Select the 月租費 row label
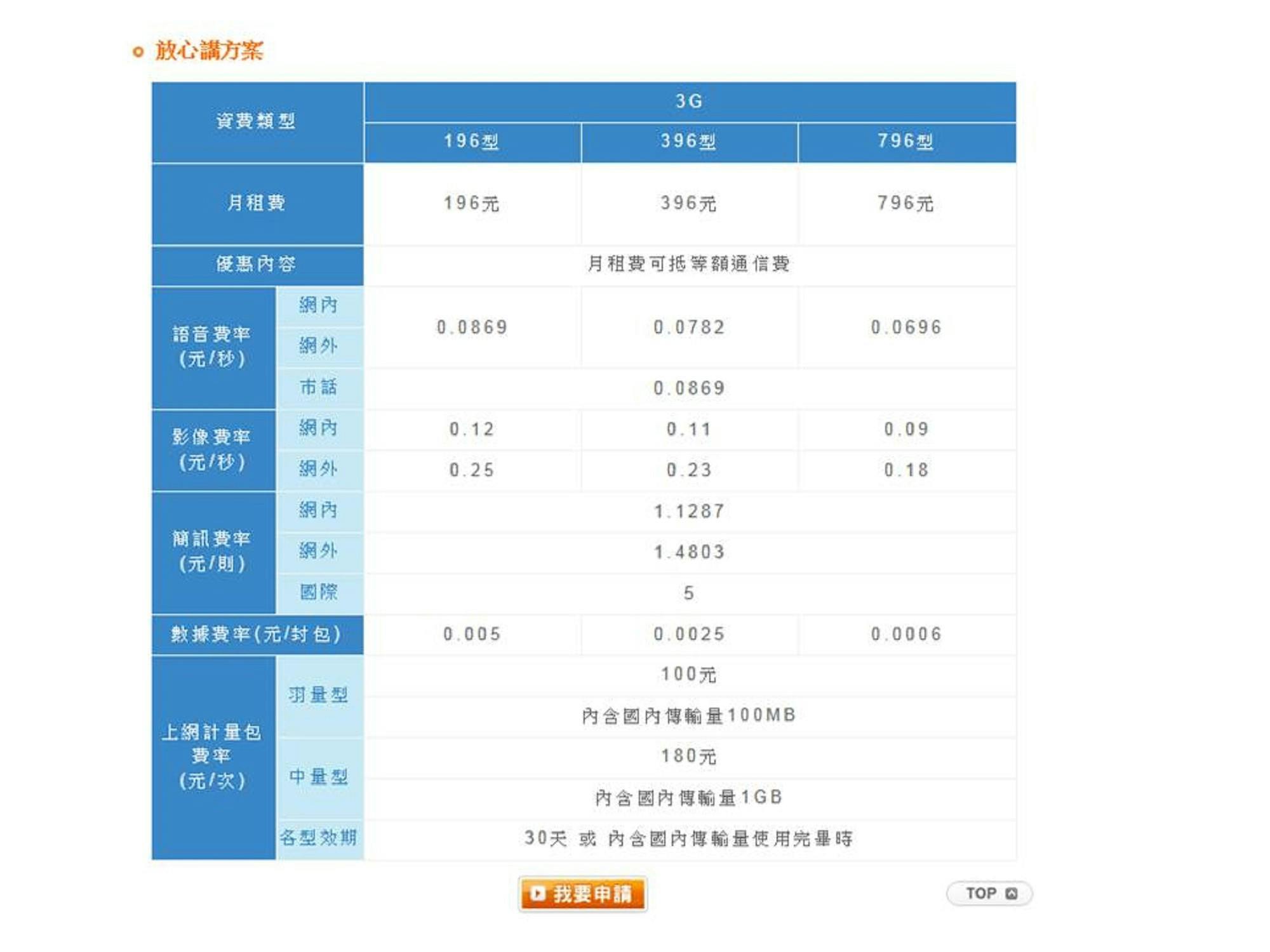Image resolution: width=1270 pixels, height=952 pixels. [x=257, y=203]
